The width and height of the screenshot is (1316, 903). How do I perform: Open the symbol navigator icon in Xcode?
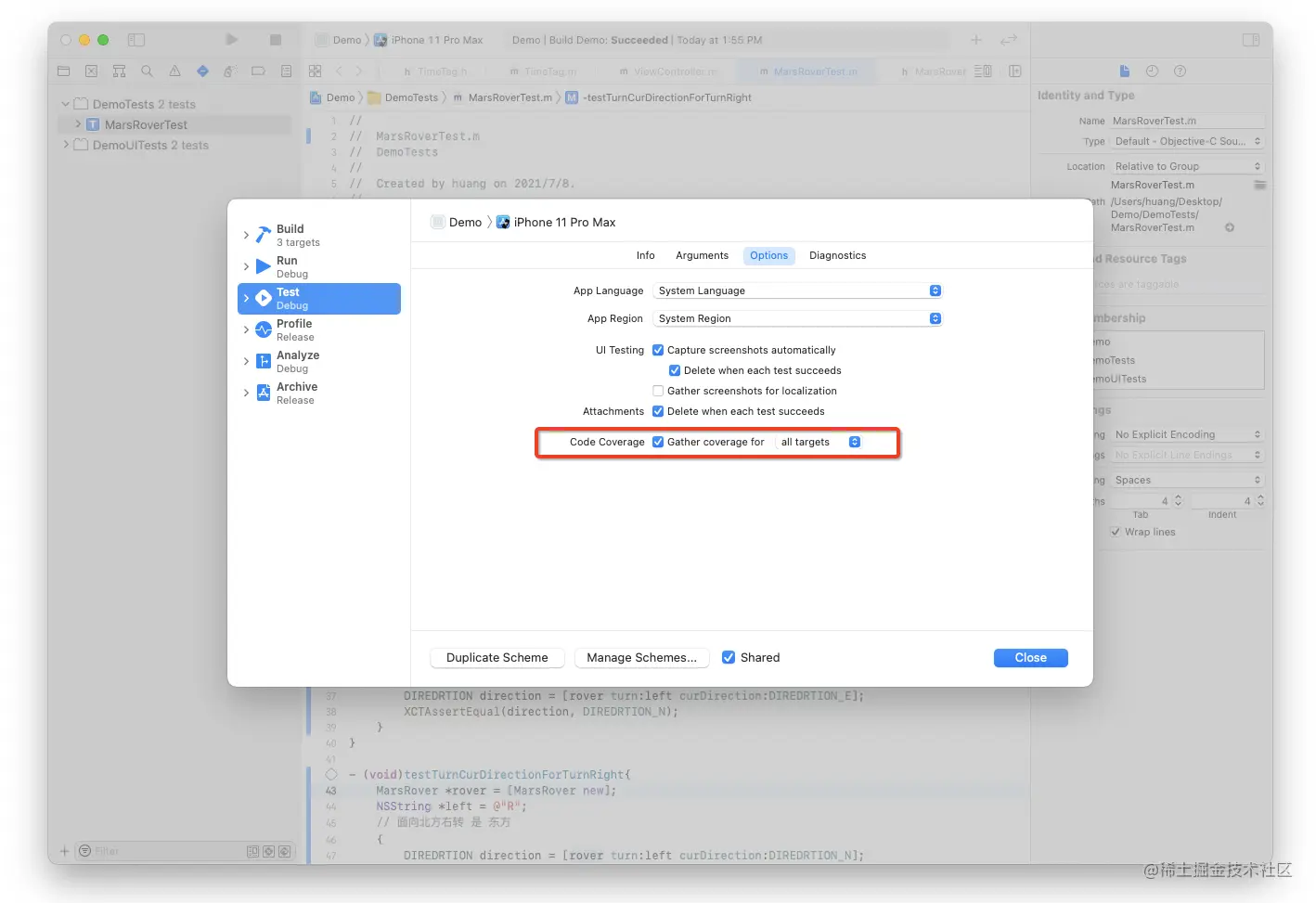click(x=119, y=71)
